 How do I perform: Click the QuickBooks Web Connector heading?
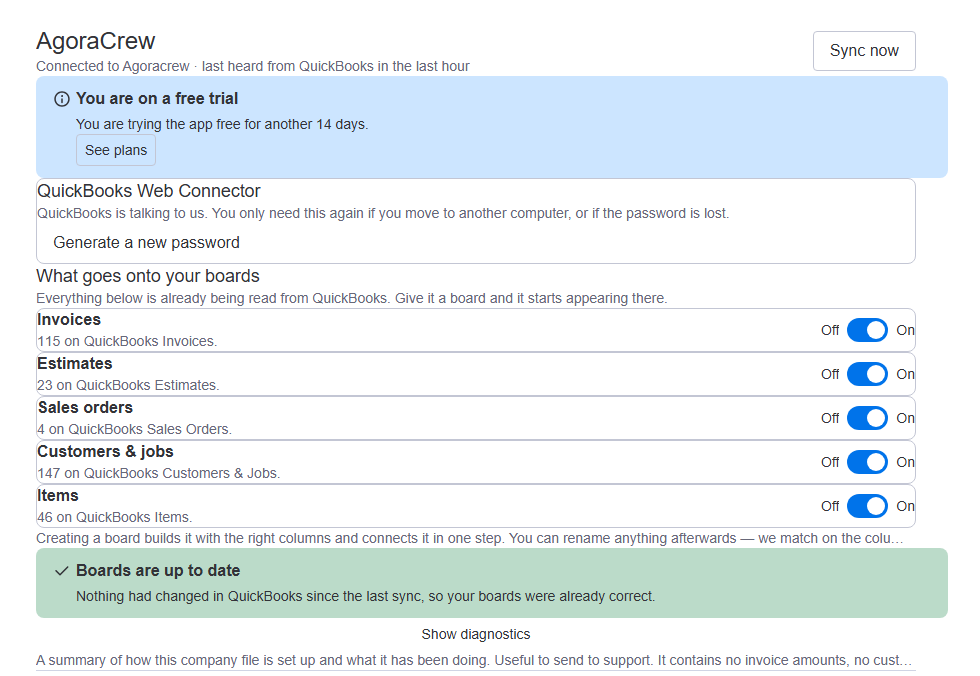(x=149, y=191)
